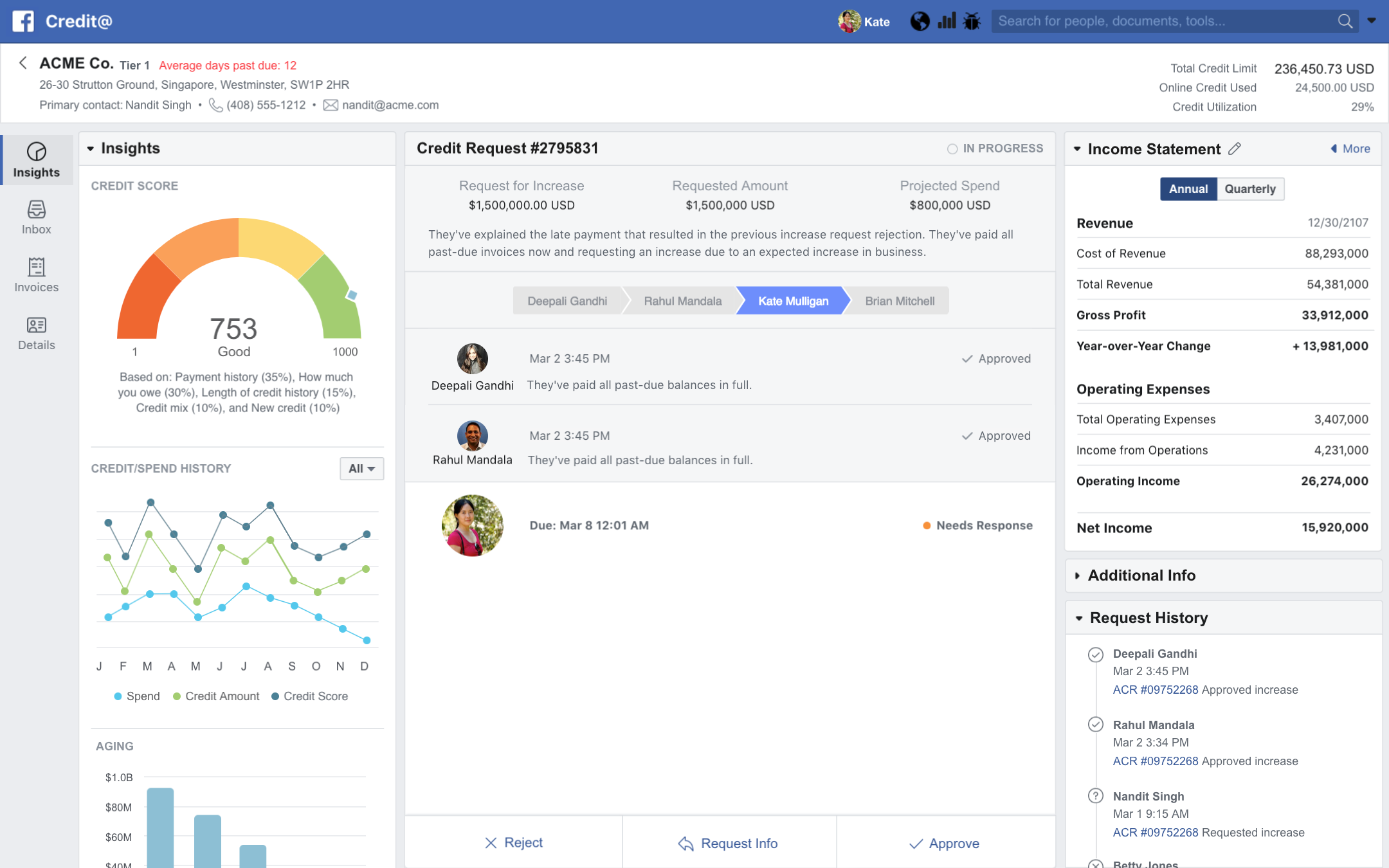Open the Invoices sidebar section

[36, 275]
